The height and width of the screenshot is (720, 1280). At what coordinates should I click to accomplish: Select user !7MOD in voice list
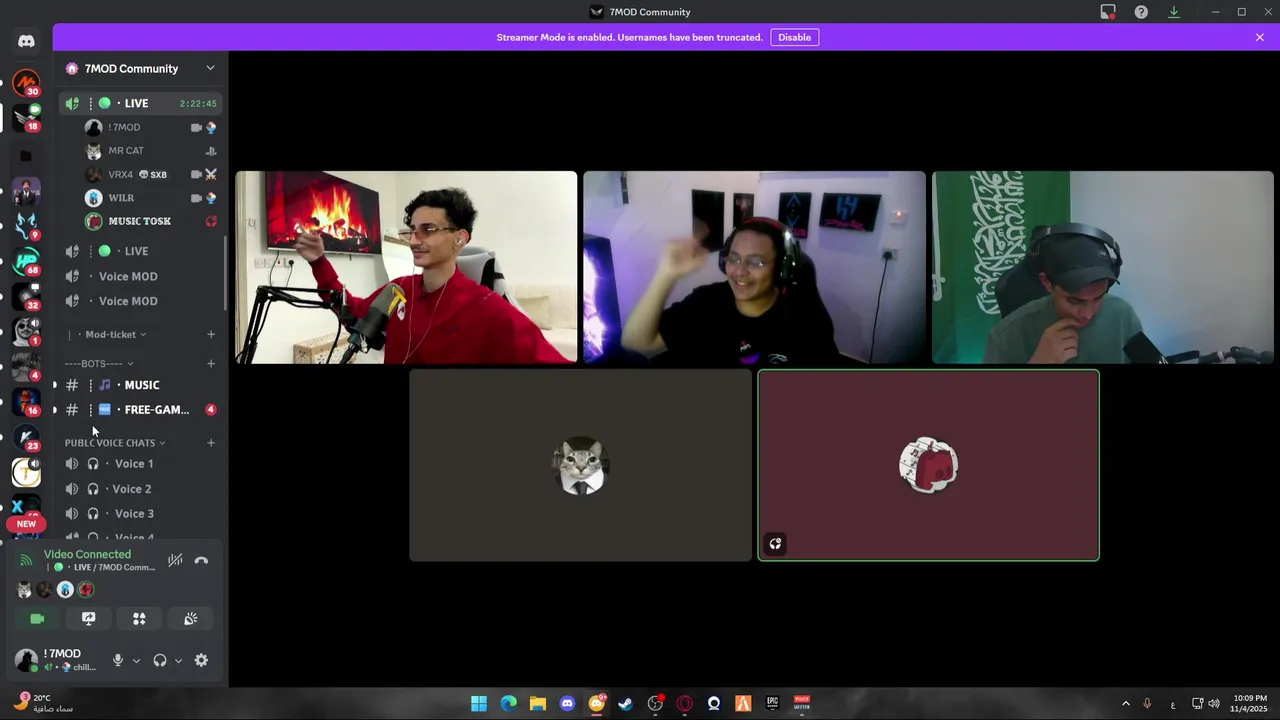(151, 127)
